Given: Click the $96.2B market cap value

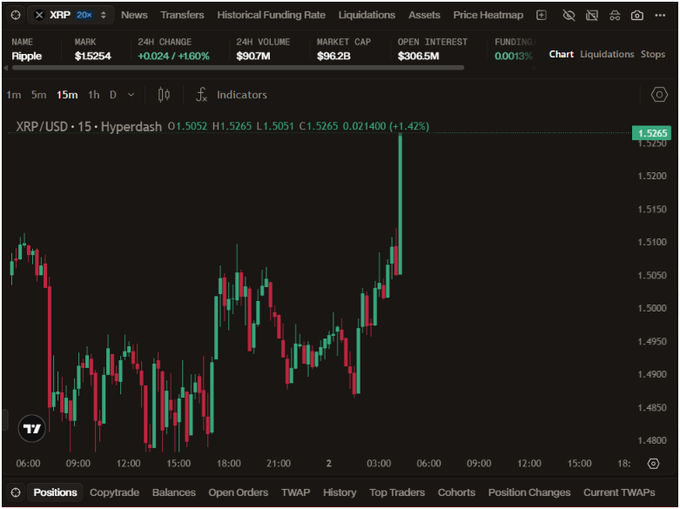Looking at the screenshot, I should click(333, 56).
